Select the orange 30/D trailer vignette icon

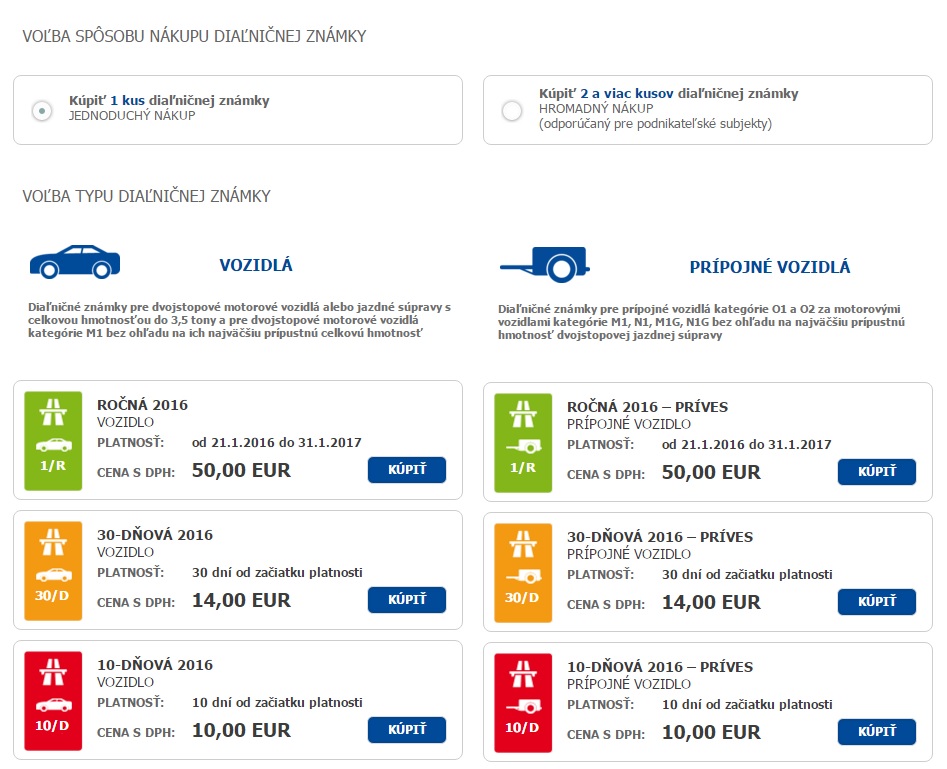coord(523,573)
